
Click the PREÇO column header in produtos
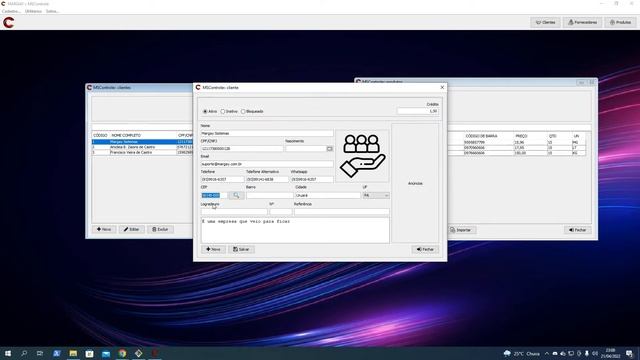coord(521,136)
